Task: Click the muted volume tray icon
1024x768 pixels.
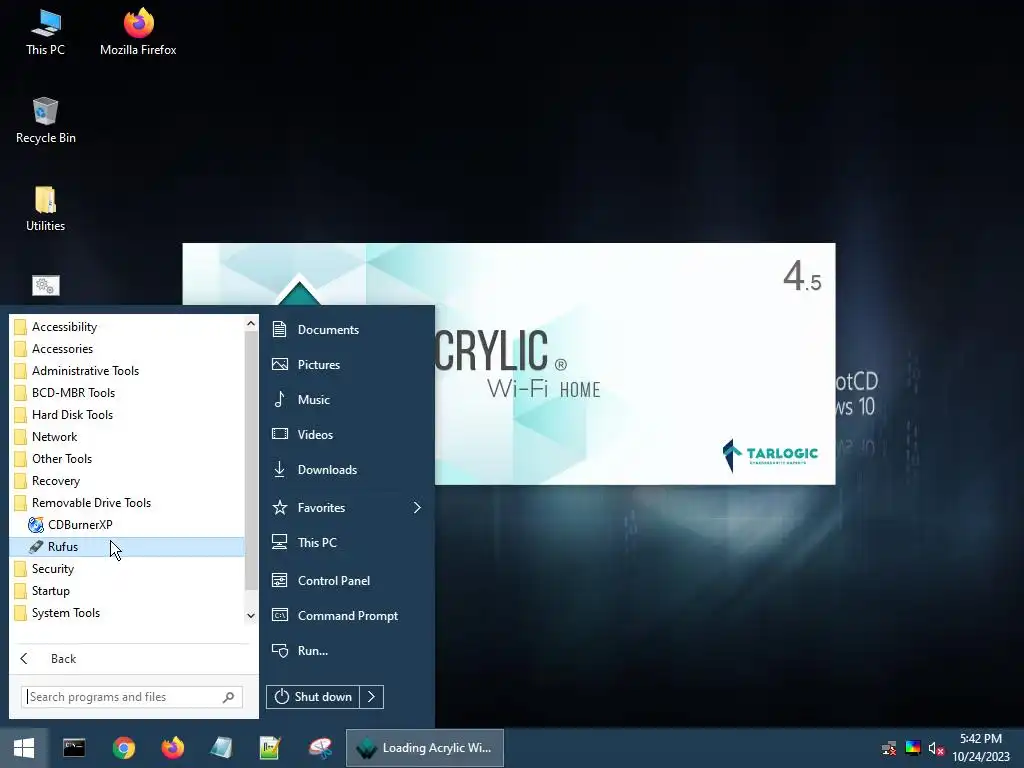Action: click(x=936, y=748)
